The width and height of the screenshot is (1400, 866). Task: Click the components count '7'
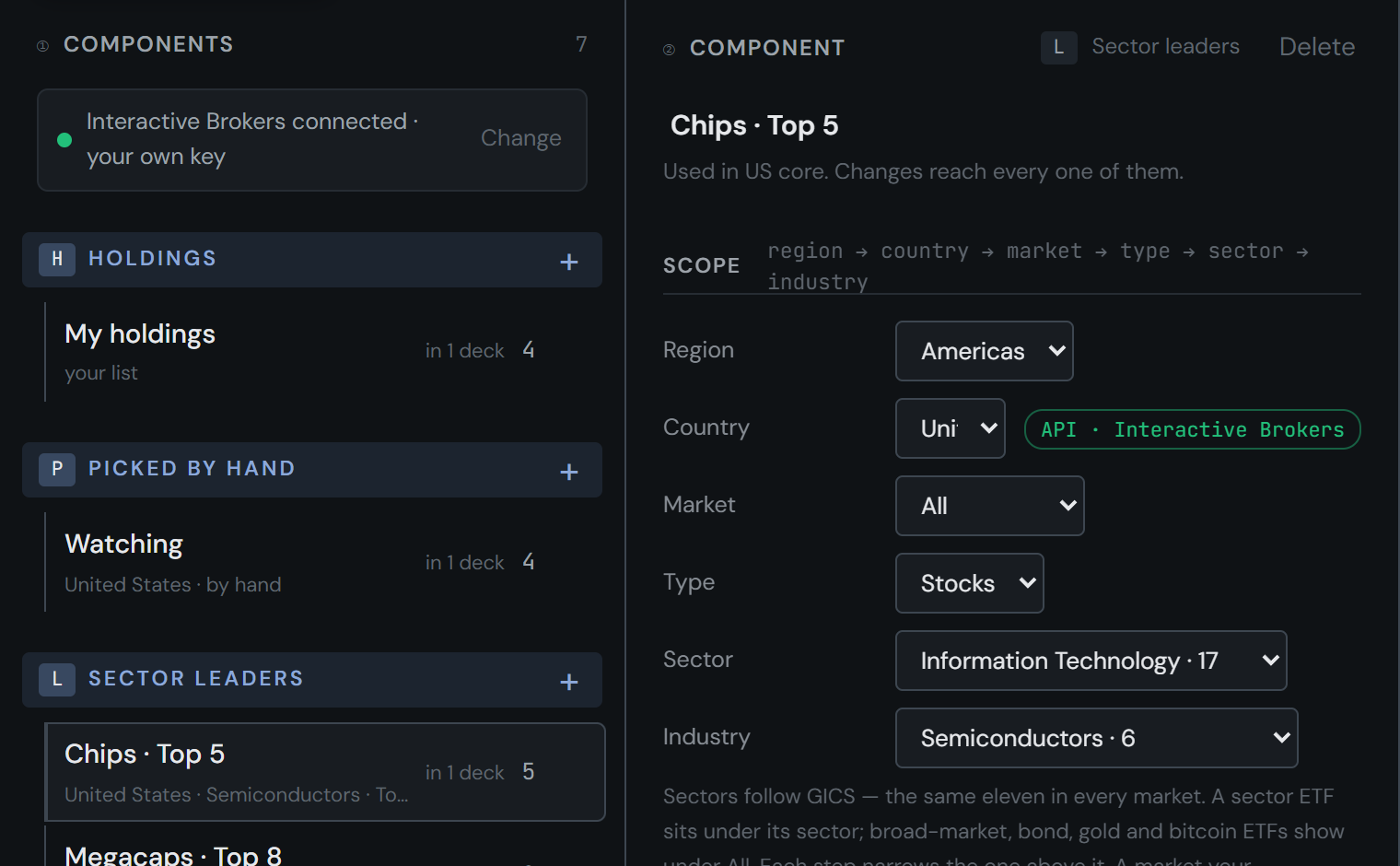tap(581, 44)
